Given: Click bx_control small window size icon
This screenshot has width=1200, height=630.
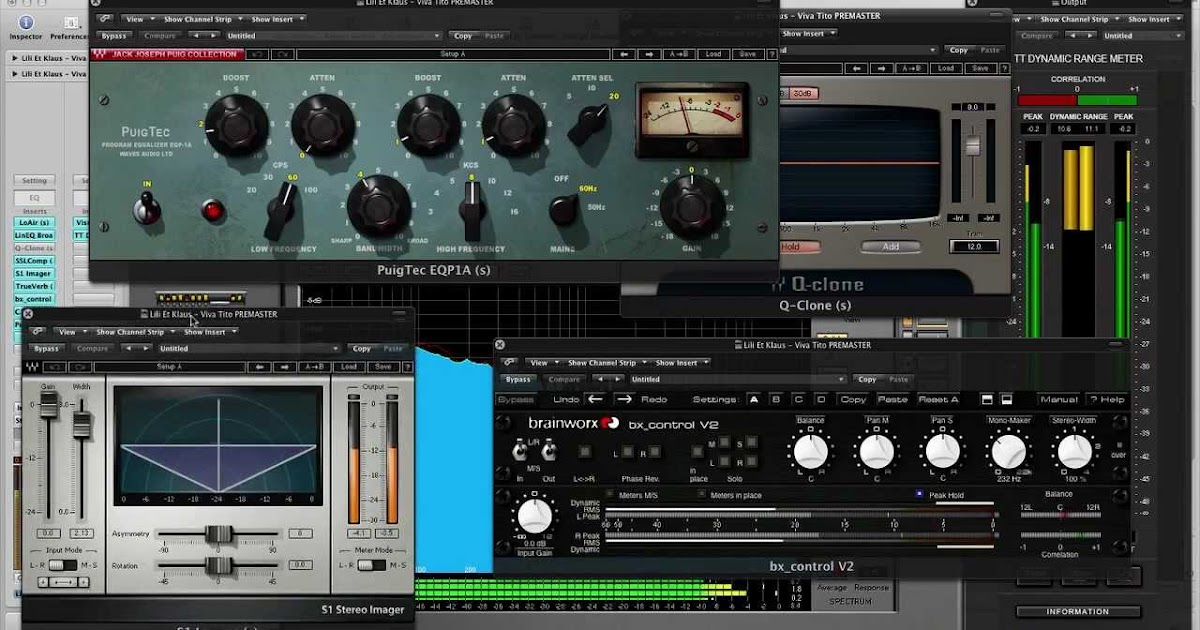Looking at the screenshot, I should (987, 399).
